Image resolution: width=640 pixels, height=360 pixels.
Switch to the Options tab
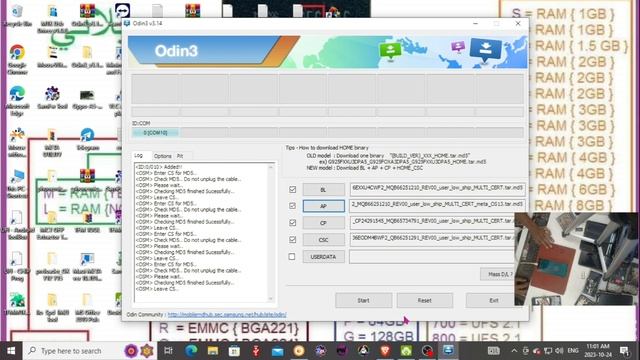coord(162,156)
